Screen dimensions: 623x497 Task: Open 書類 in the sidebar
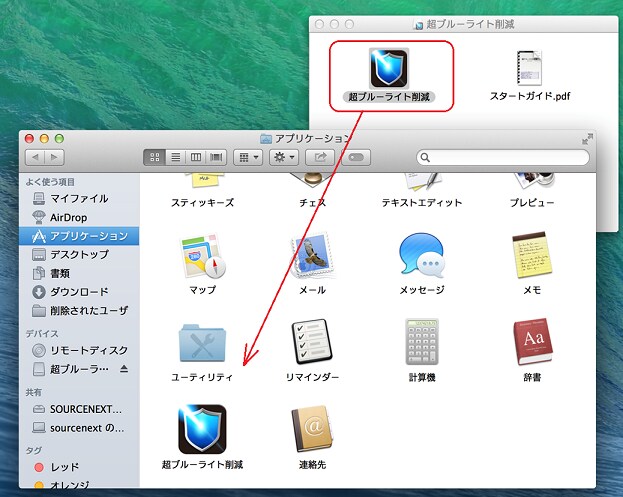(79, 273)
